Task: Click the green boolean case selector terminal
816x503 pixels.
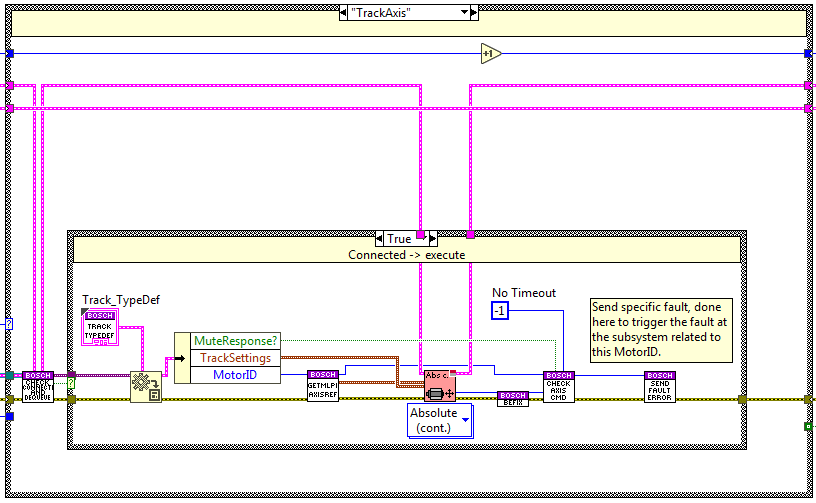Action: pyautogui.click(x=71, y=383)
